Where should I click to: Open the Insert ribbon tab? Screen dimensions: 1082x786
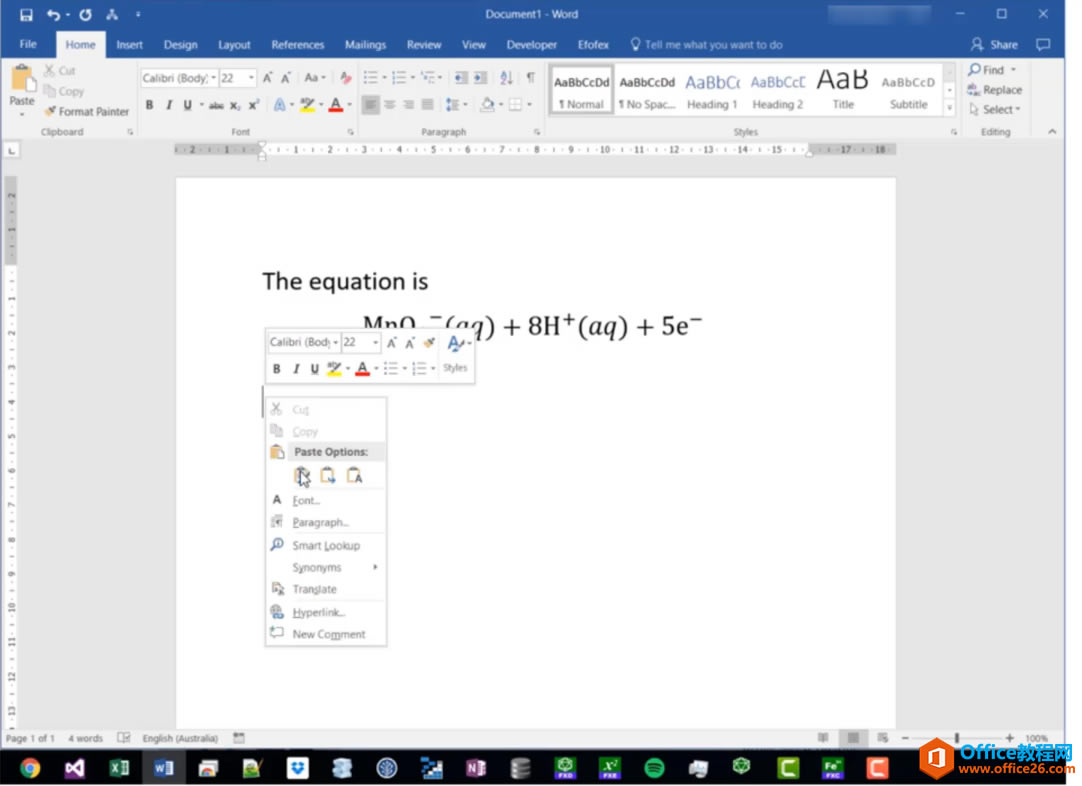pos(129,45)
